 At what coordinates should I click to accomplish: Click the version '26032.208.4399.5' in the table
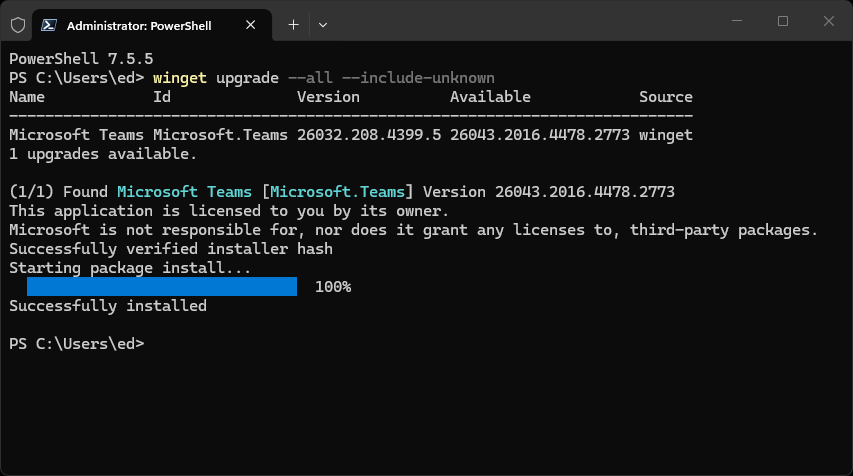[369, 135]
